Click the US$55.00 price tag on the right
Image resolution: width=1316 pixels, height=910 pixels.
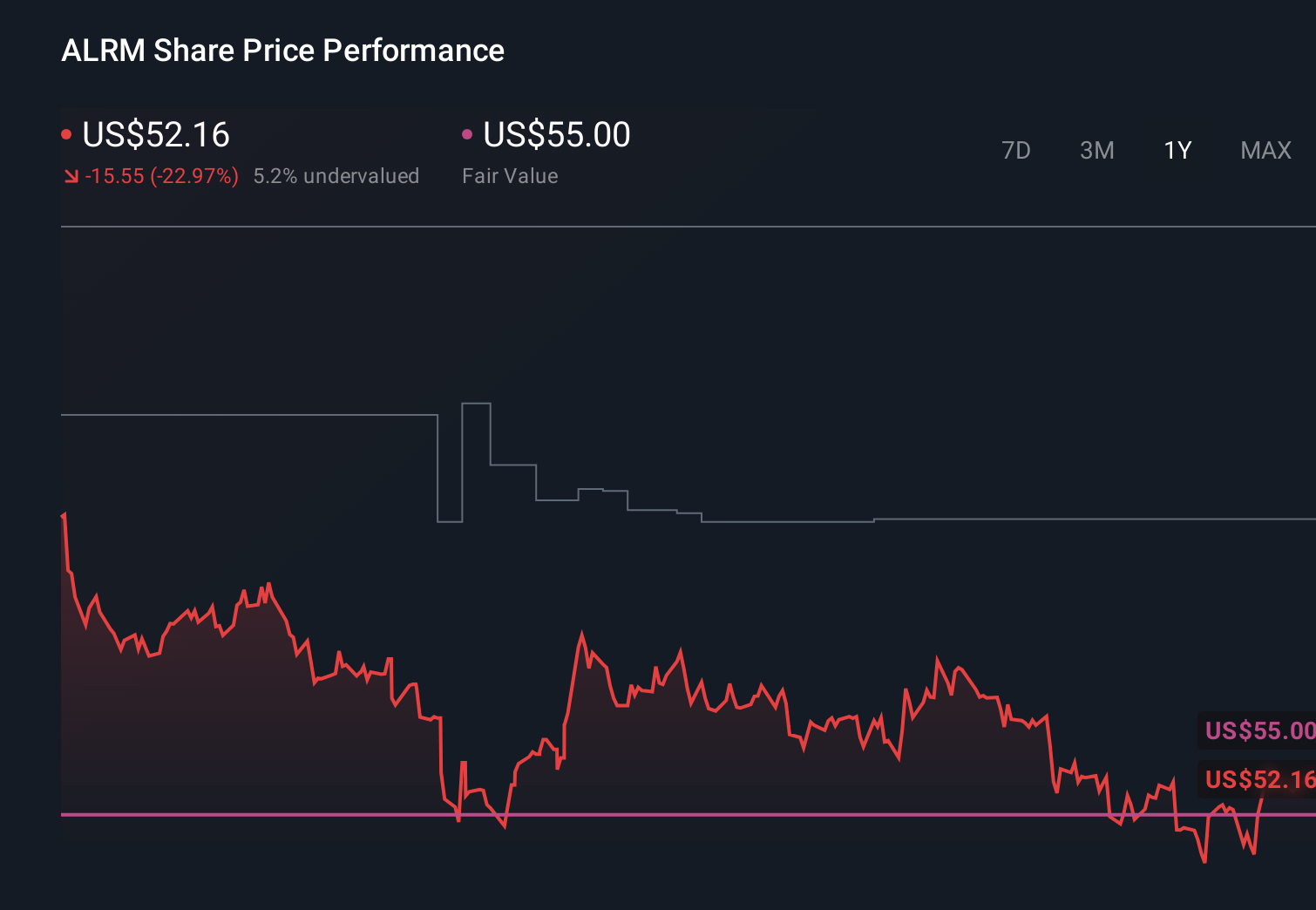point(1258,730)
